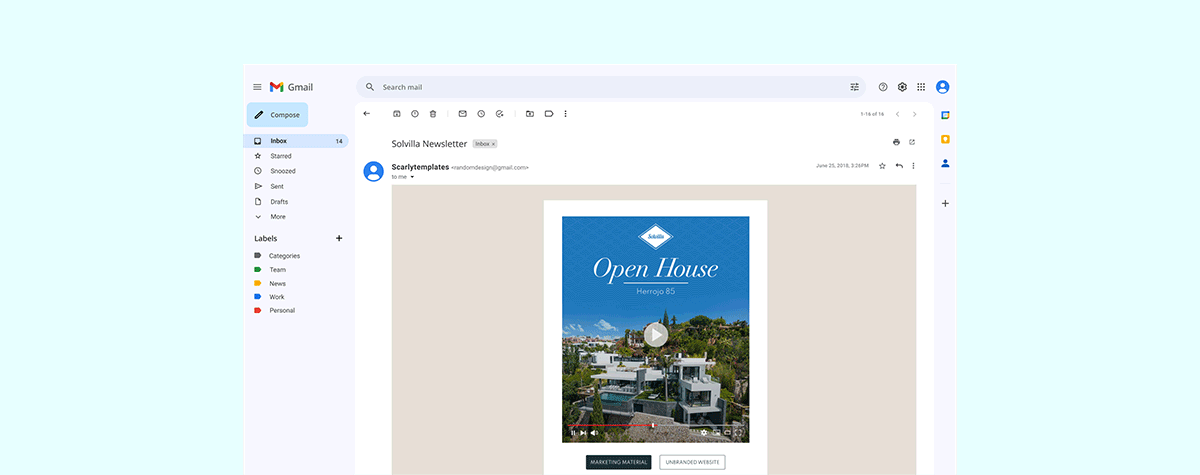Screen dimensions: 1200x475
Task: Pause the video in player controls
Action: click(x=573, y=433)
